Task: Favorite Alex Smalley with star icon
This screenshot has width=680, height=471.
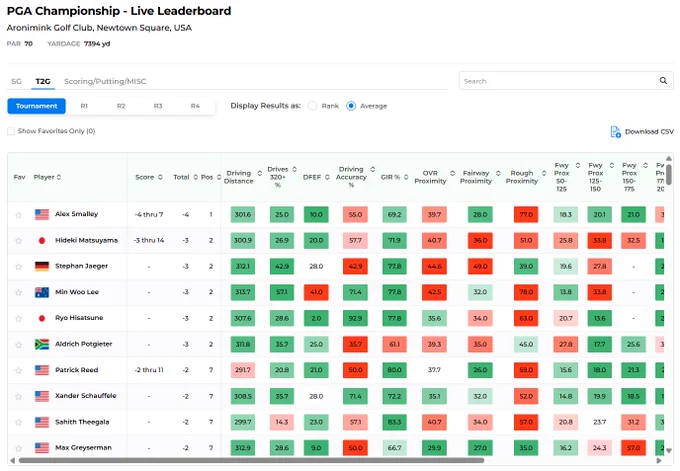Action: pos(18,215)
